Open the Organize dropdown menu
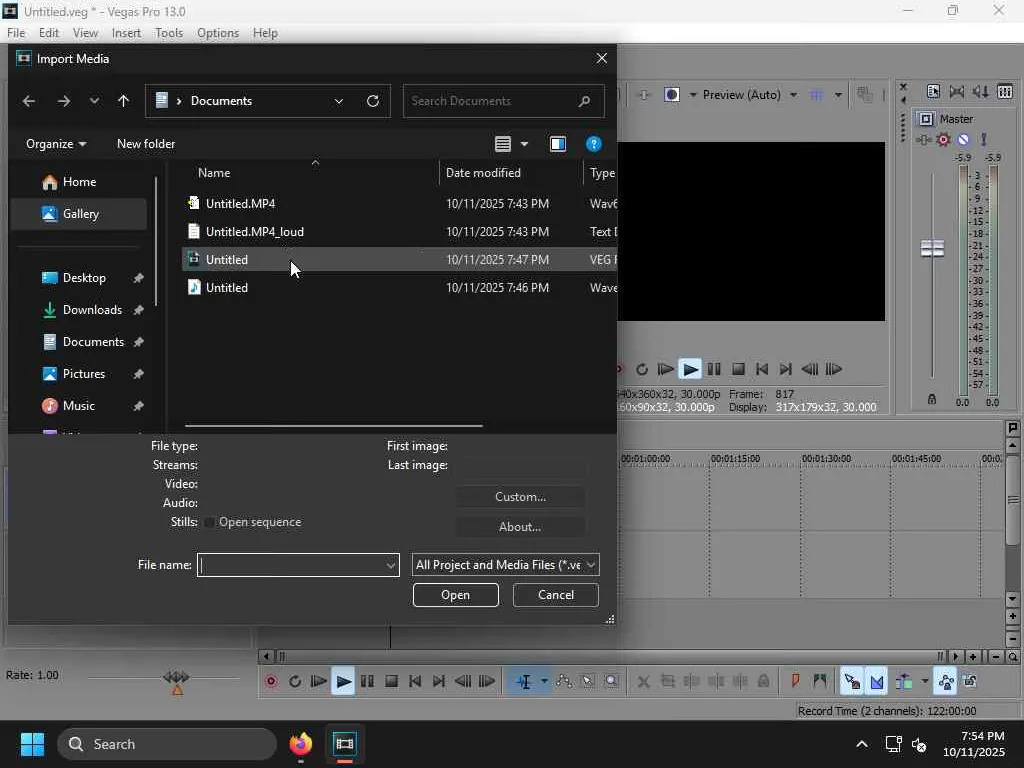 coord(56,144)
